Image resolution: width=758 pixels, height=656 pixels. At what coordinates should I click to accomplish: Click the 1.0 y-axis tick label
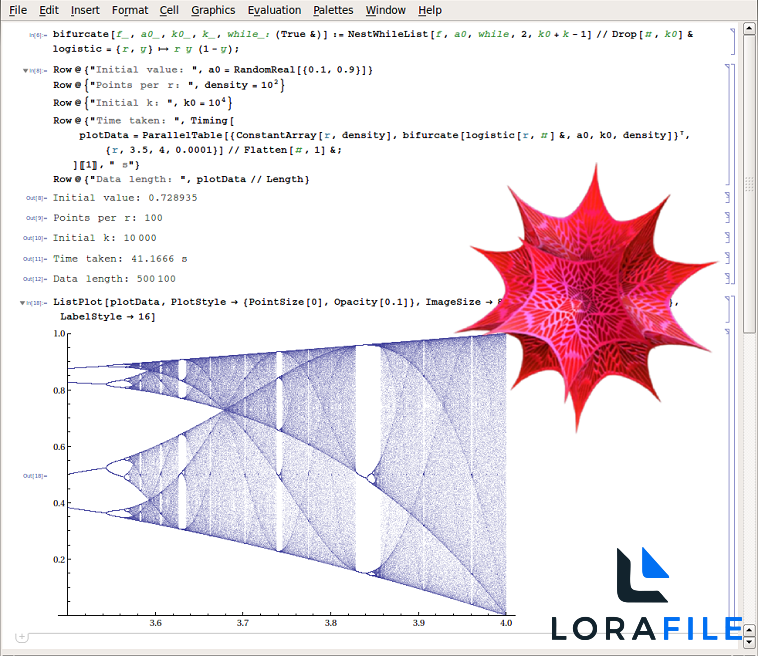59,334
